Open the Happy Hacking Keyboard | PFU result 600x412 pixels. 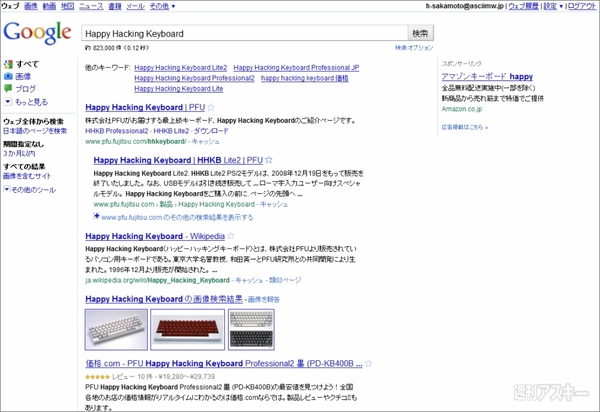point(145,107)
